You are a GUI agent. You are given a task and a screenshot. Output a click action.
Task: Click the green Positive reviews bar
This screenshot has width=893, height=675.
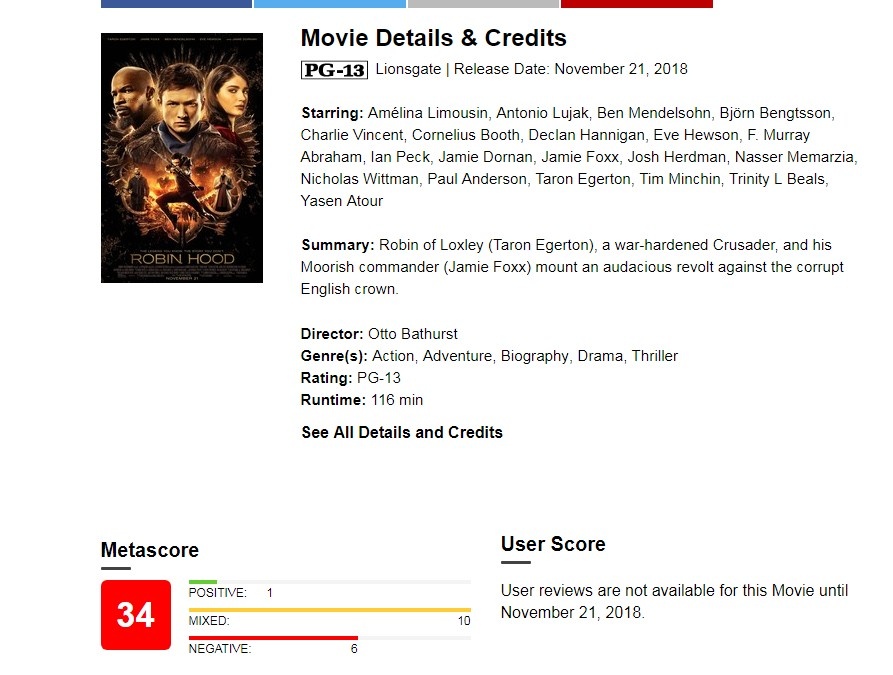pos(203,581)
